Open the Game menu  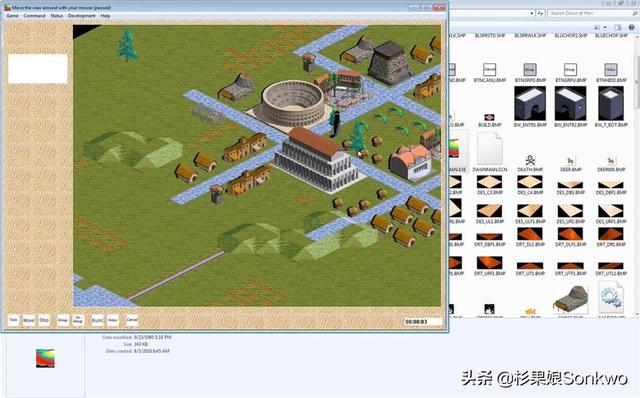pyautogui.click(x=12, y=16)
